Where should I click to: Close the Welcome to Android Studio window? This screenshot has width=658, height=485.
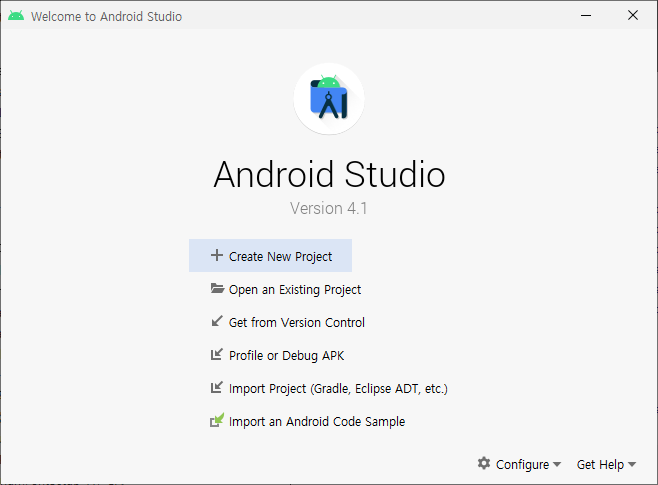pos(633,16)
